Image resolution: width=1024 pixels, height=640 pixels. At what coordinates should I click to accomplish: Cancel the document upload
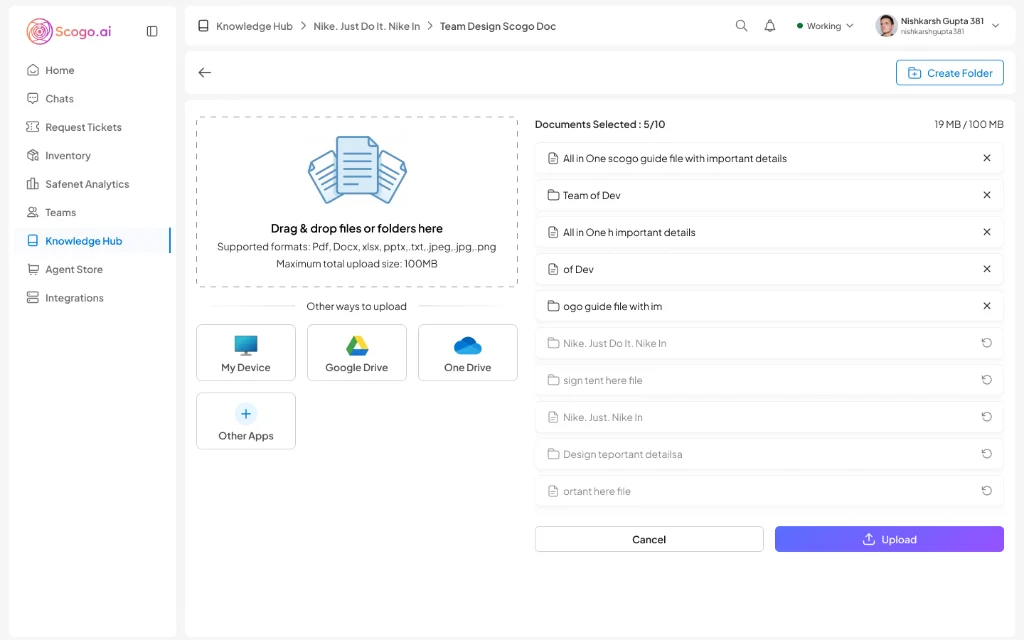pos(648,539)
